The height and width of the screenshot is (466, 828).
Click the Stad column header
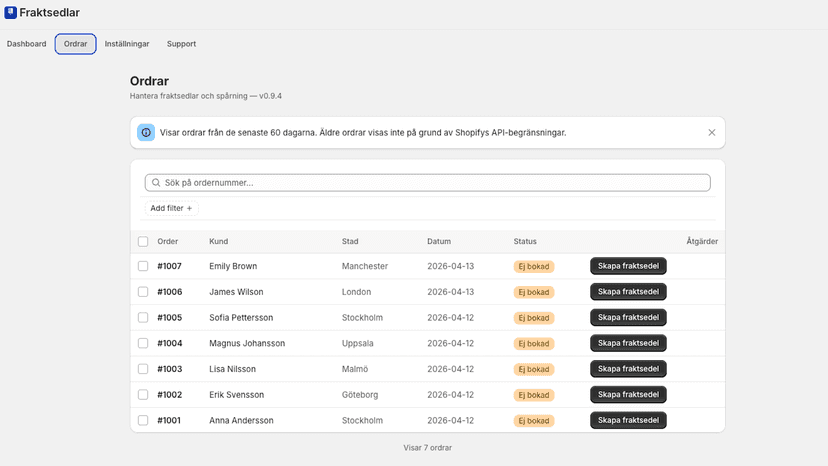click(x=350, y=241)
